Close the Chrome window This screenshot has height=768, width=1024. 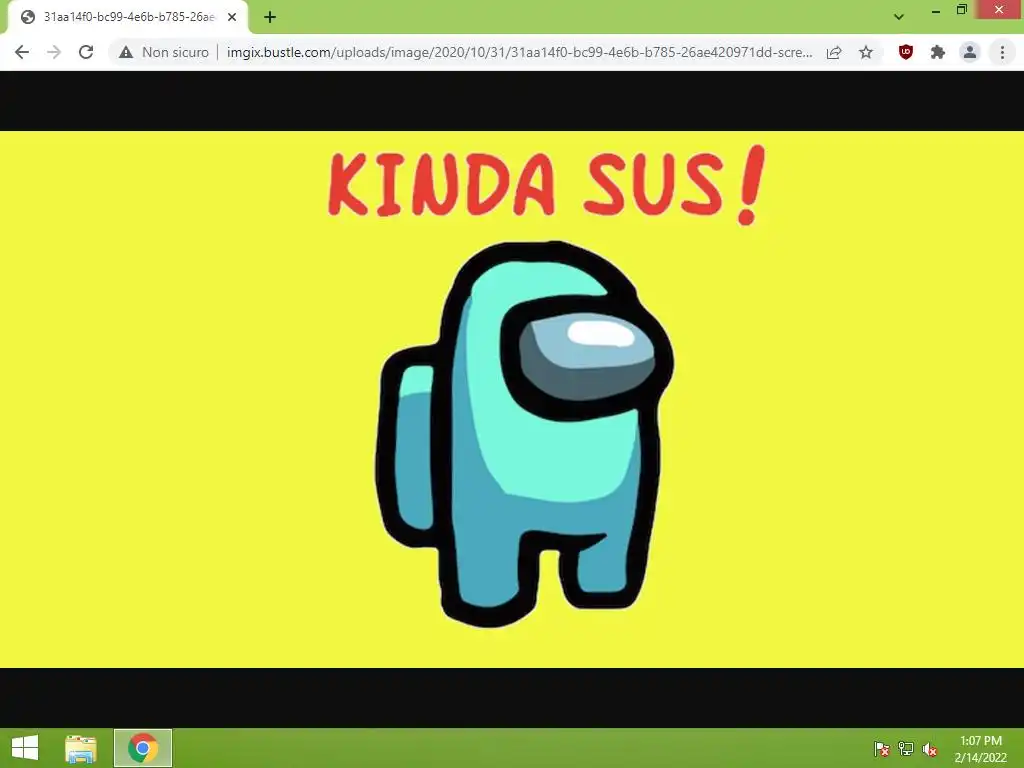999,10
